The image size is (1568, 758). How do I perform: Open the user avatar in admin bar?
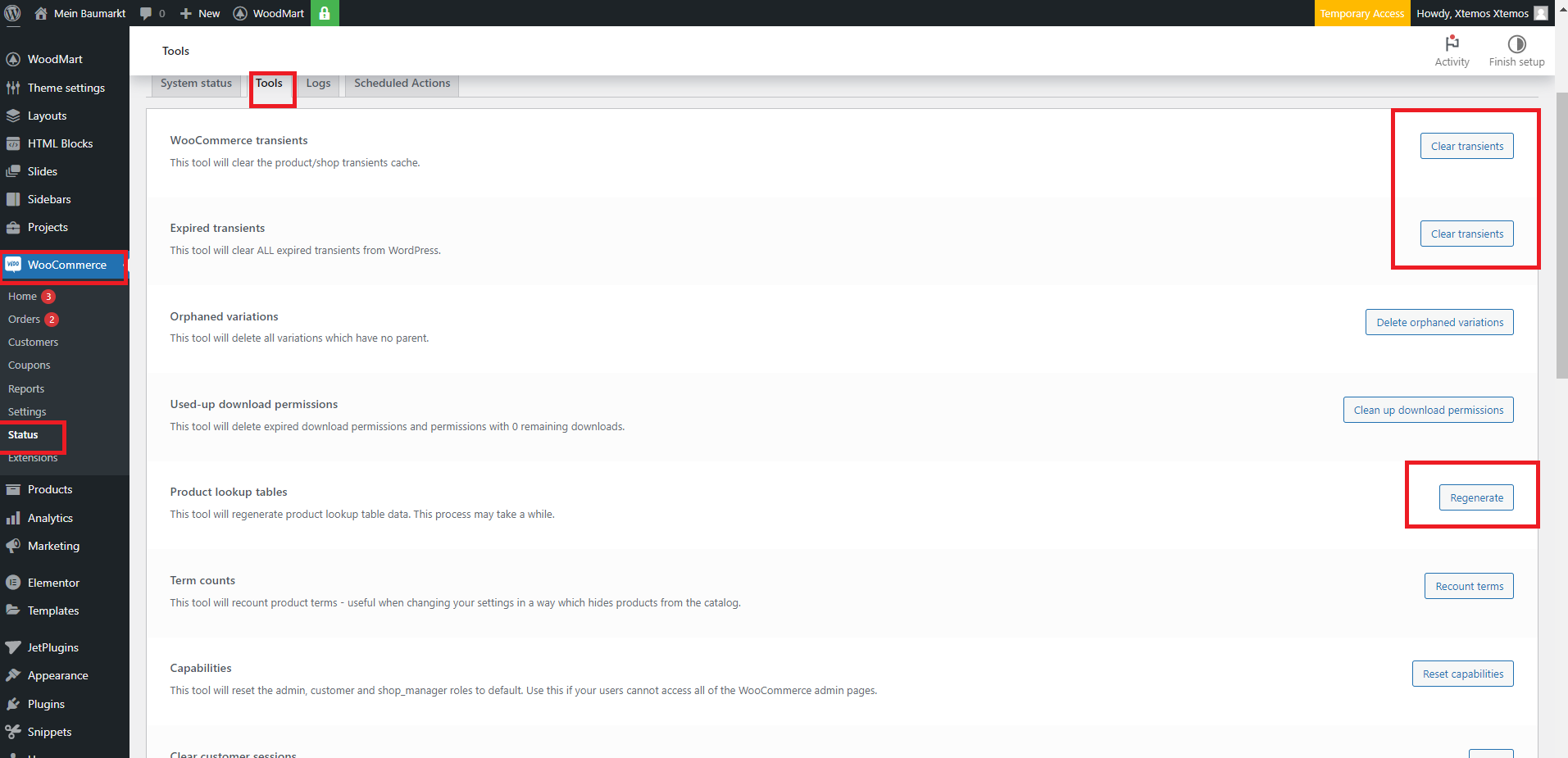[x=1541, y=13]
